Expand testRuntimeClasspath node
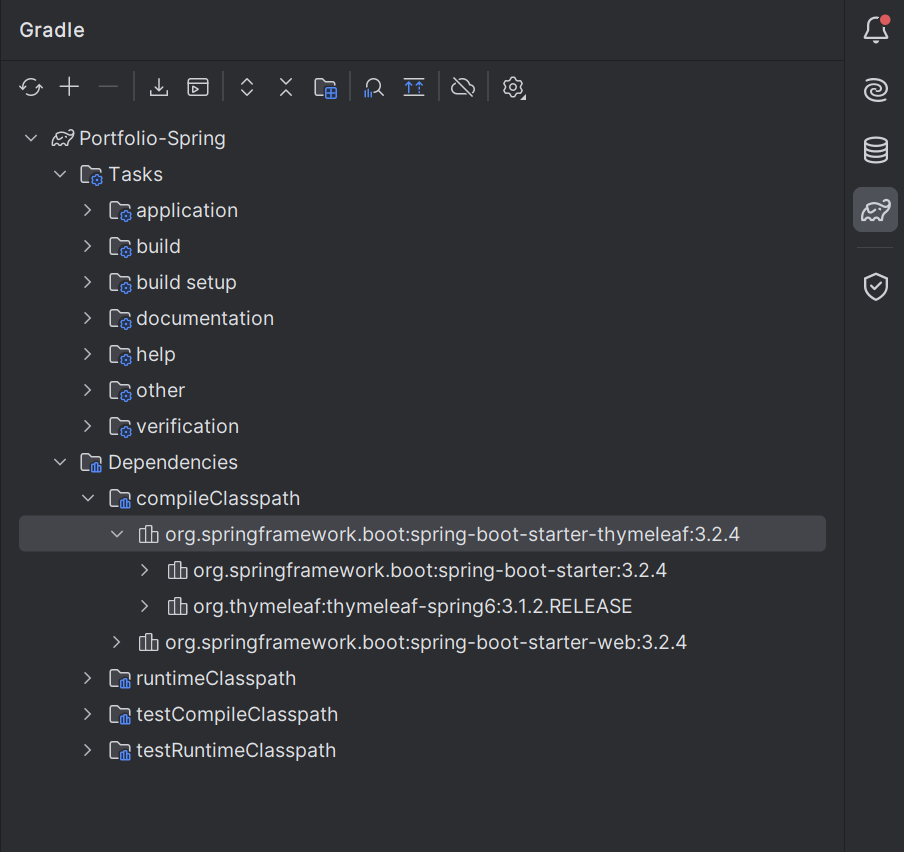The width and height of the screenshot is (904, 852). click(x=88, y=751)
